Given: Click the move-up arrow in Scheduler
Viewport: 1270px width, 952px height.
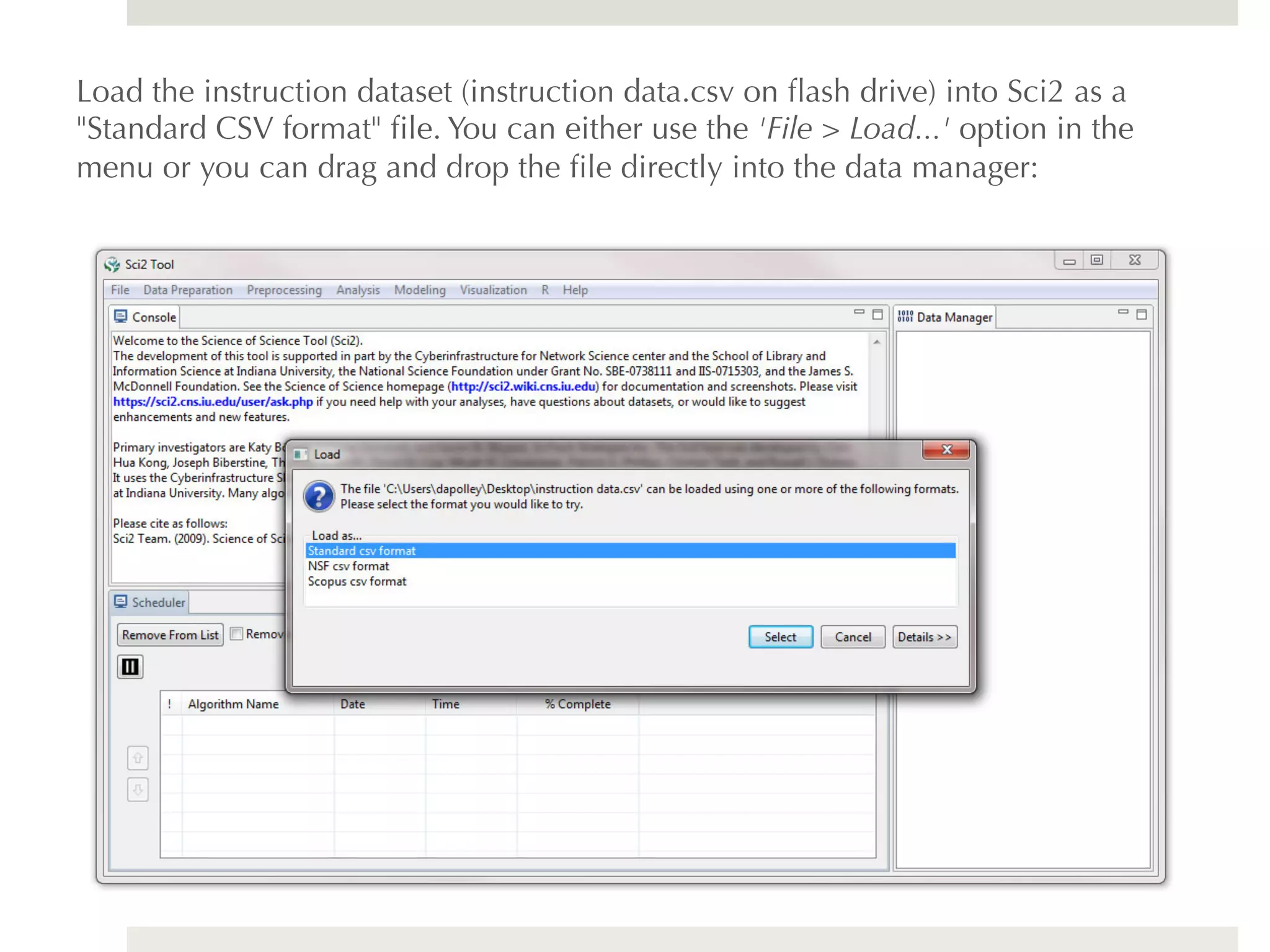Looking at the screenshot, I should click(138, 757).
